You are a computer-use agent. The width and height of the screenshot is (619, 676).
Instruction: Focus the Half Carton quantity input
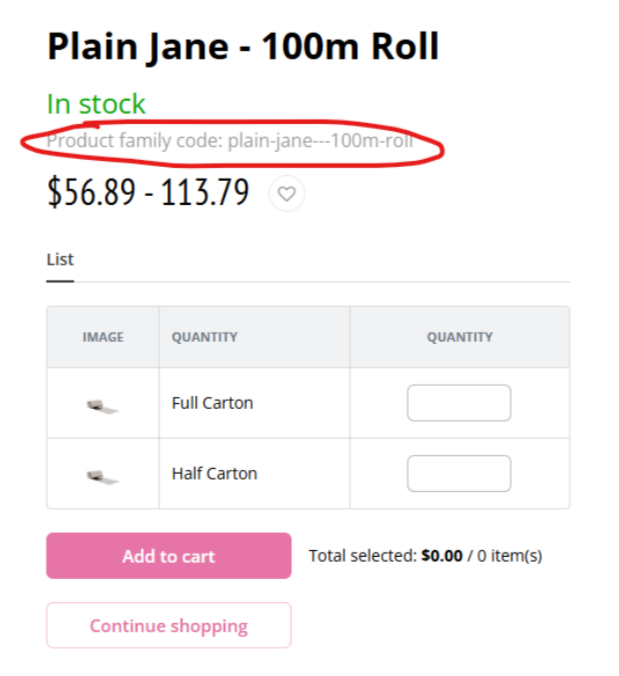pos(459,474)
